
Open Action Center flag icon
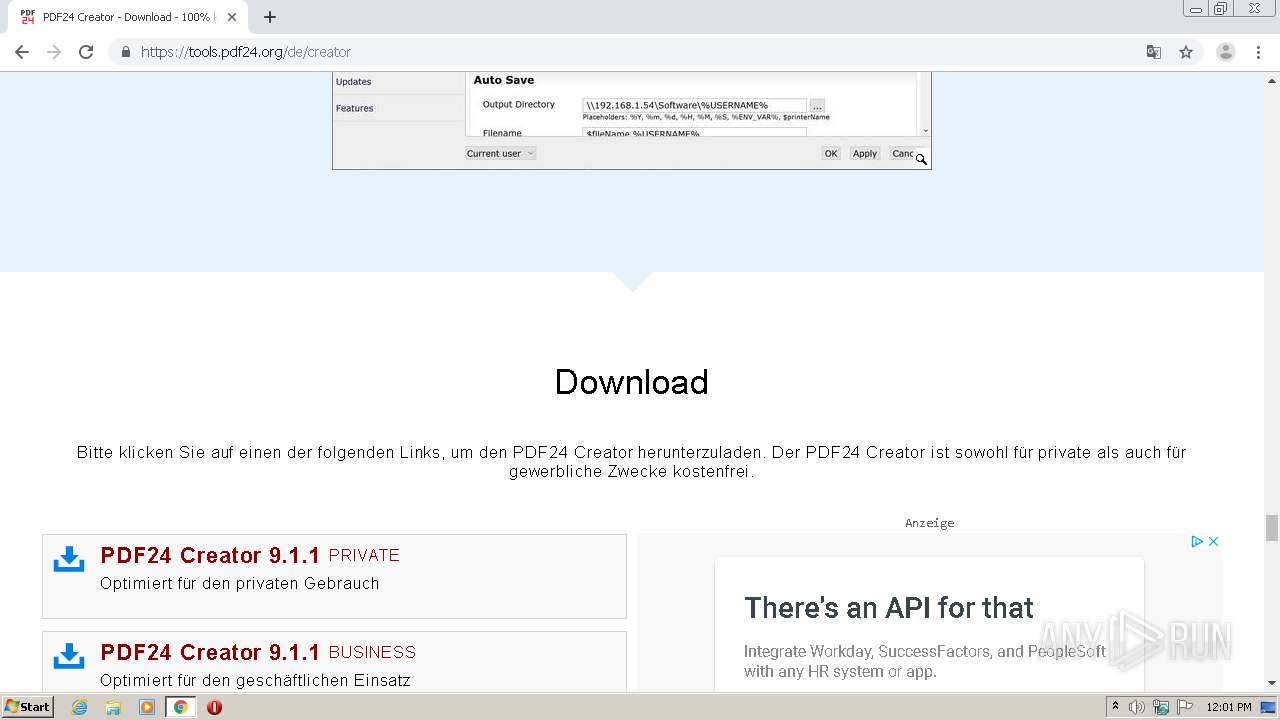pos(1184,707)
